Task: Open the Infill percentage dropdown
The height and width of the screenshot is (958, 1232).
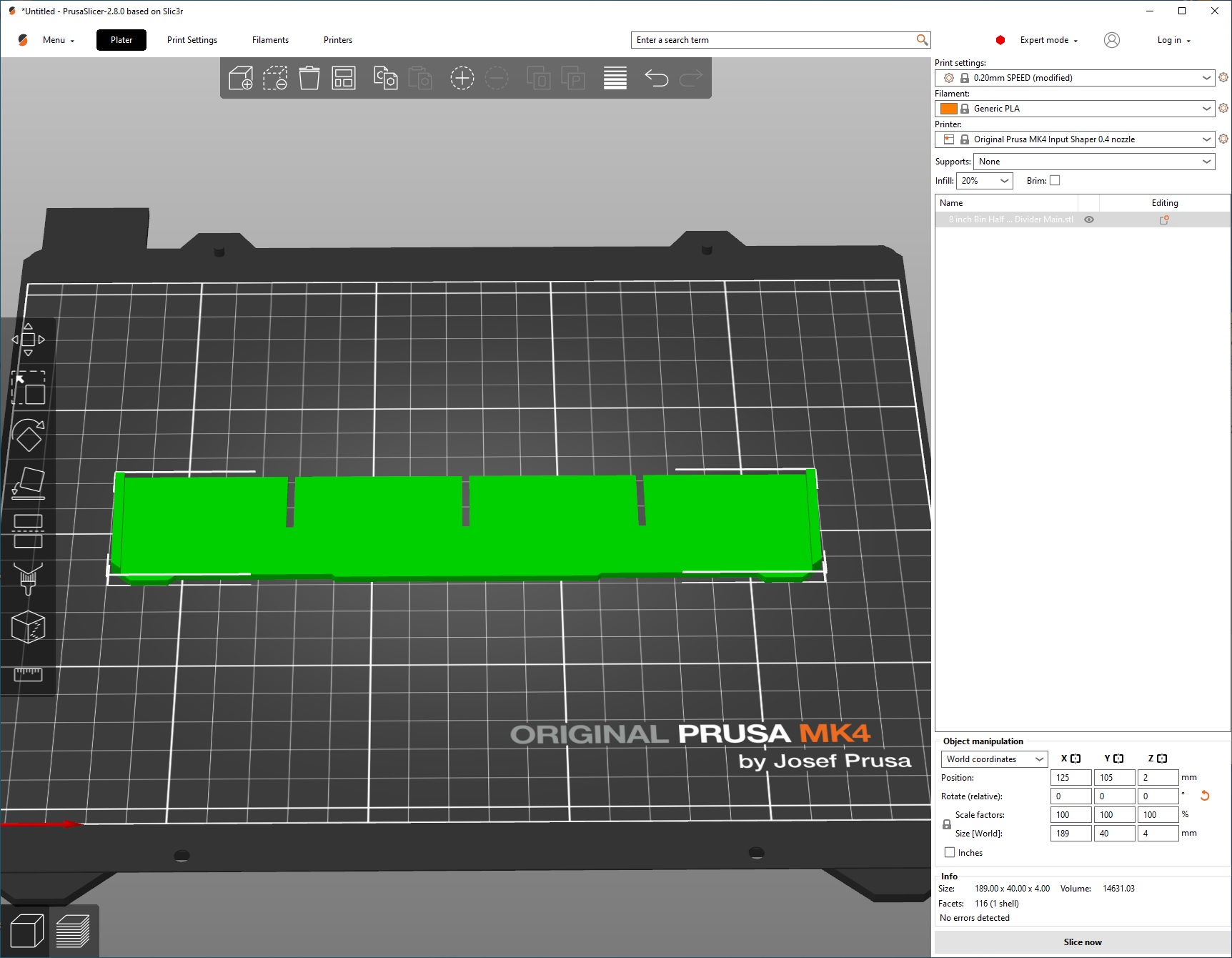Action: pos(984,181)
